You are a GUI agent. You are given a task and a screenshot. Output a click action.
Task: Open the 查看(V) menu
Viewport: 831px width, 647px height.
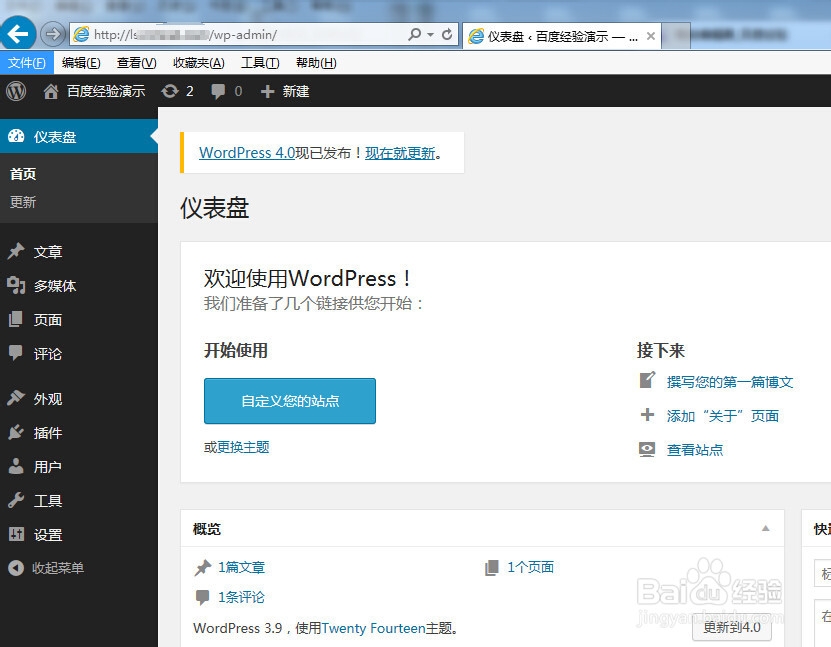pyautogui.click(x=136, y=63)
